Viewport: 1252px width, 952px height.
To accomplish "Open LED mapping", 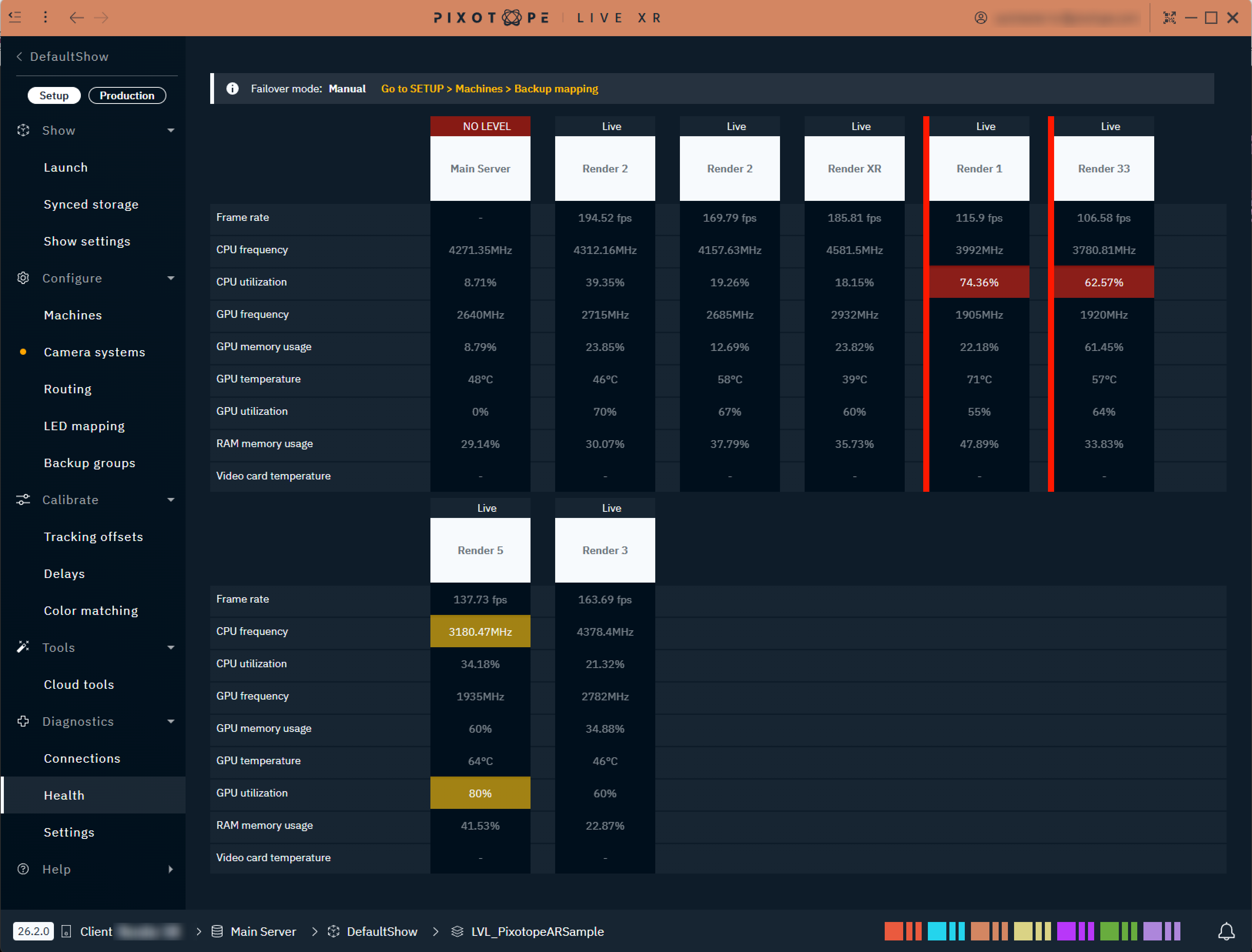I will pyautogui.click(x=84, y=426).
